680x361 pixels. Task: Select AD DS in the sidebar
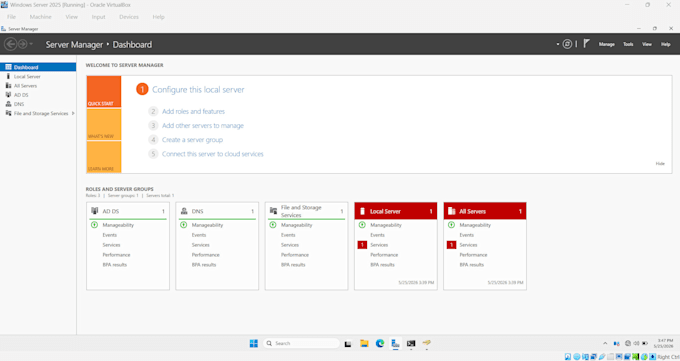[38, 95]
